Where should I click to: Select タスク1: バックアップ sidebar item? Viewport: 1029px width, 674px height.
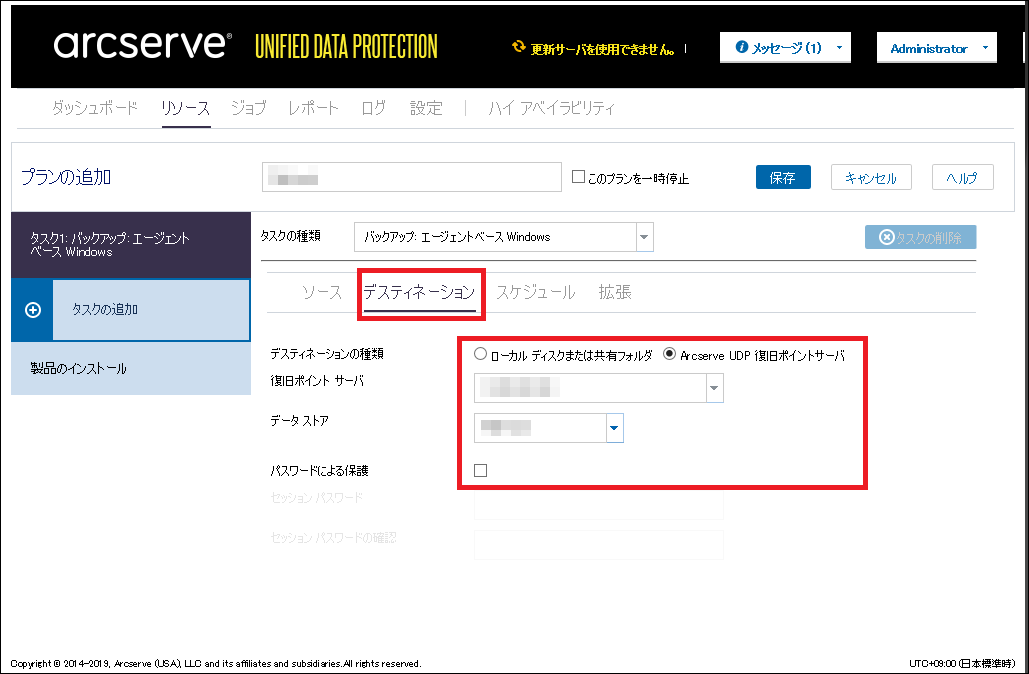[131, 245]
